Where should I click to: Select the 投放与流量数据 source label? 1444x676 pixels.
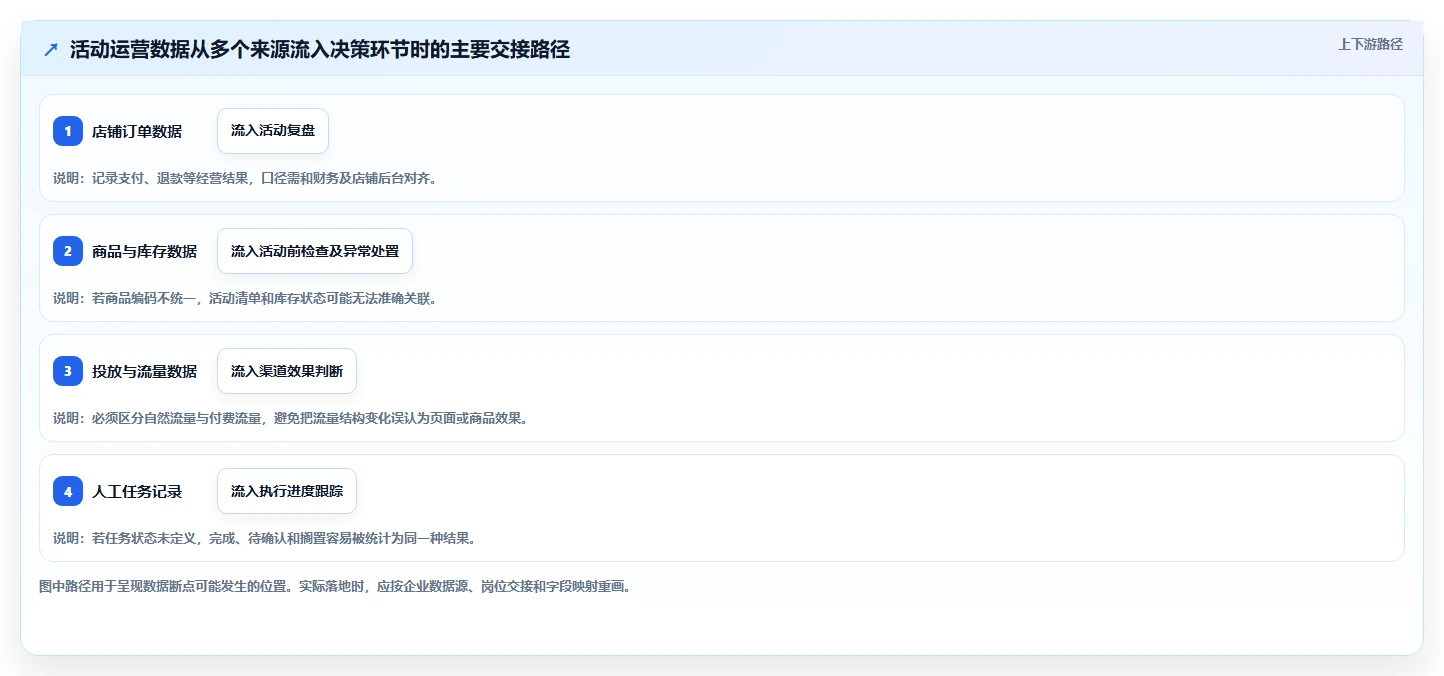coord(144,371)
